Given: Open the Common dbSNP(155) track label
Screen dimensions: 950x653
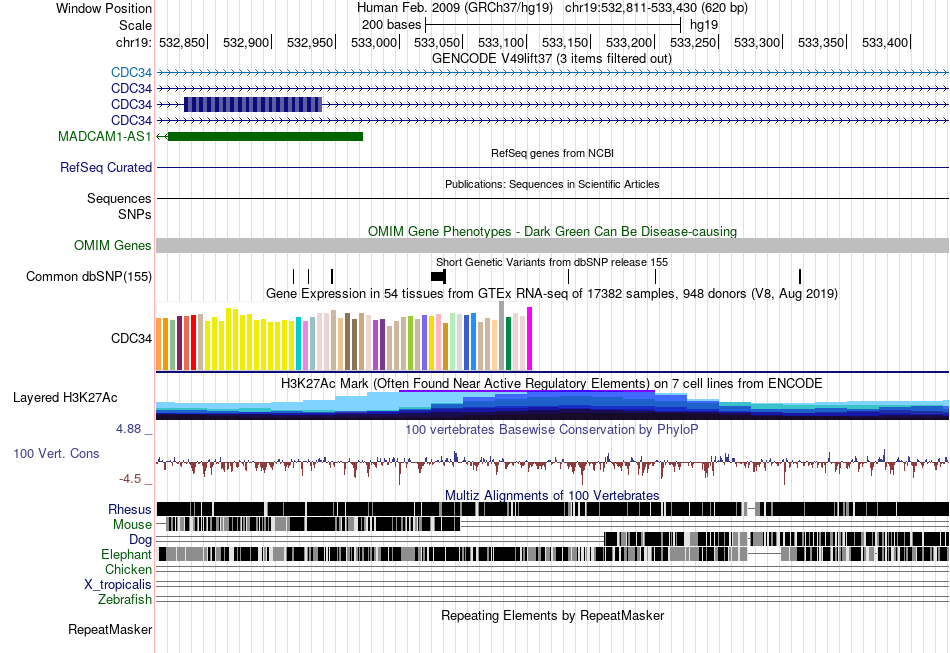Looking at the screenshot, I should (89, 276).
